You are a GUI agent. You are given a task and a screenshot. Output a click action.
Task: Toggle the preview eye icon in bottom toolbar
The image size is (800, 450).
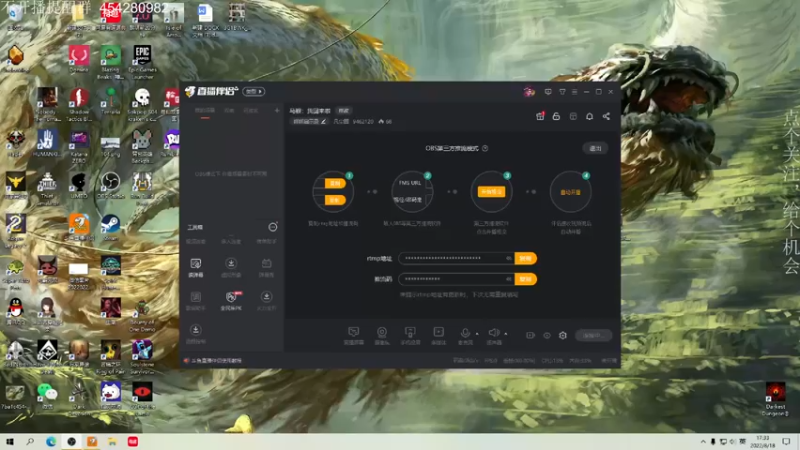(x=547, y=335)
